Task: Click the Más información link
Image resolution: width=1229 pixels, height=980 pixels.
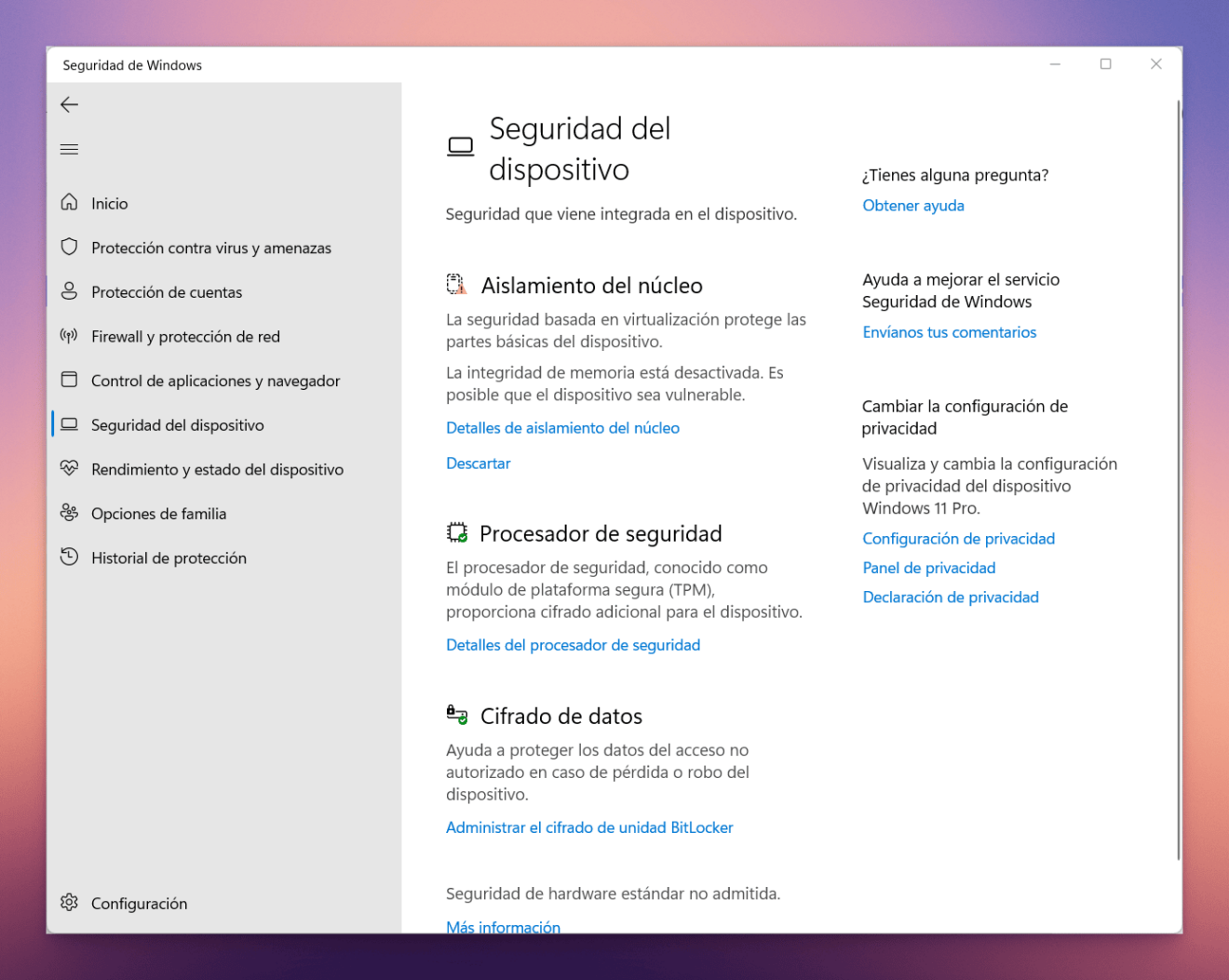Action: click(503, 926)
